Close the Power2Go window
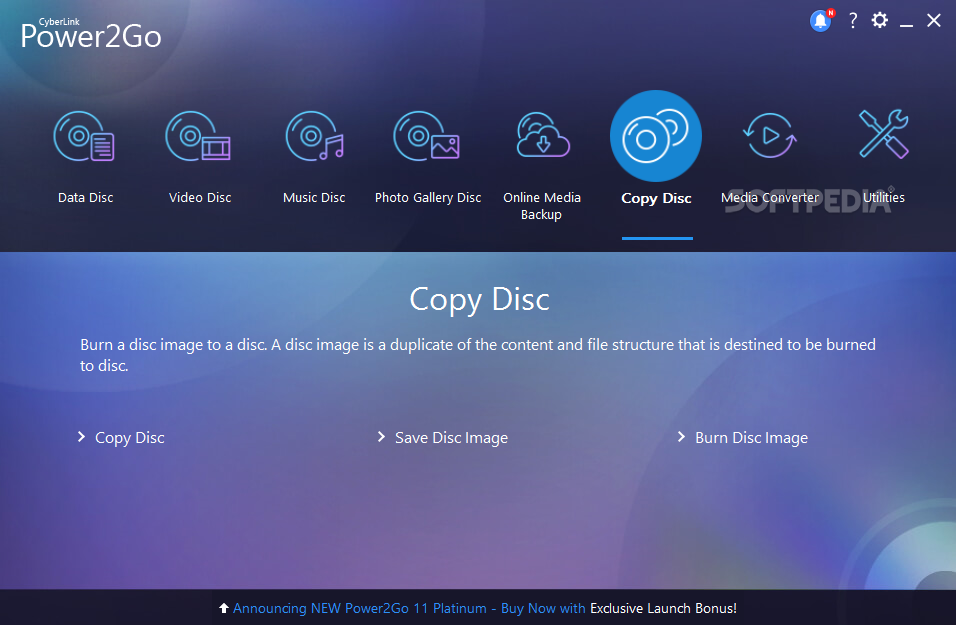The width and height of the screenshot is (956, 625). point(933,20)
